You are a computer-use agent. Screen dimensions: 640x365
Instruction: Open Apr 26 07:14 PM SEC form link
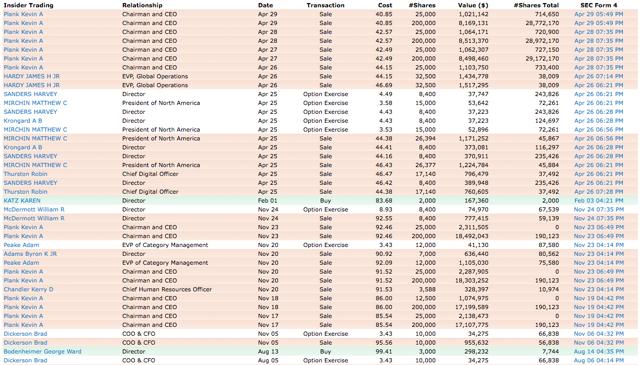599,76
